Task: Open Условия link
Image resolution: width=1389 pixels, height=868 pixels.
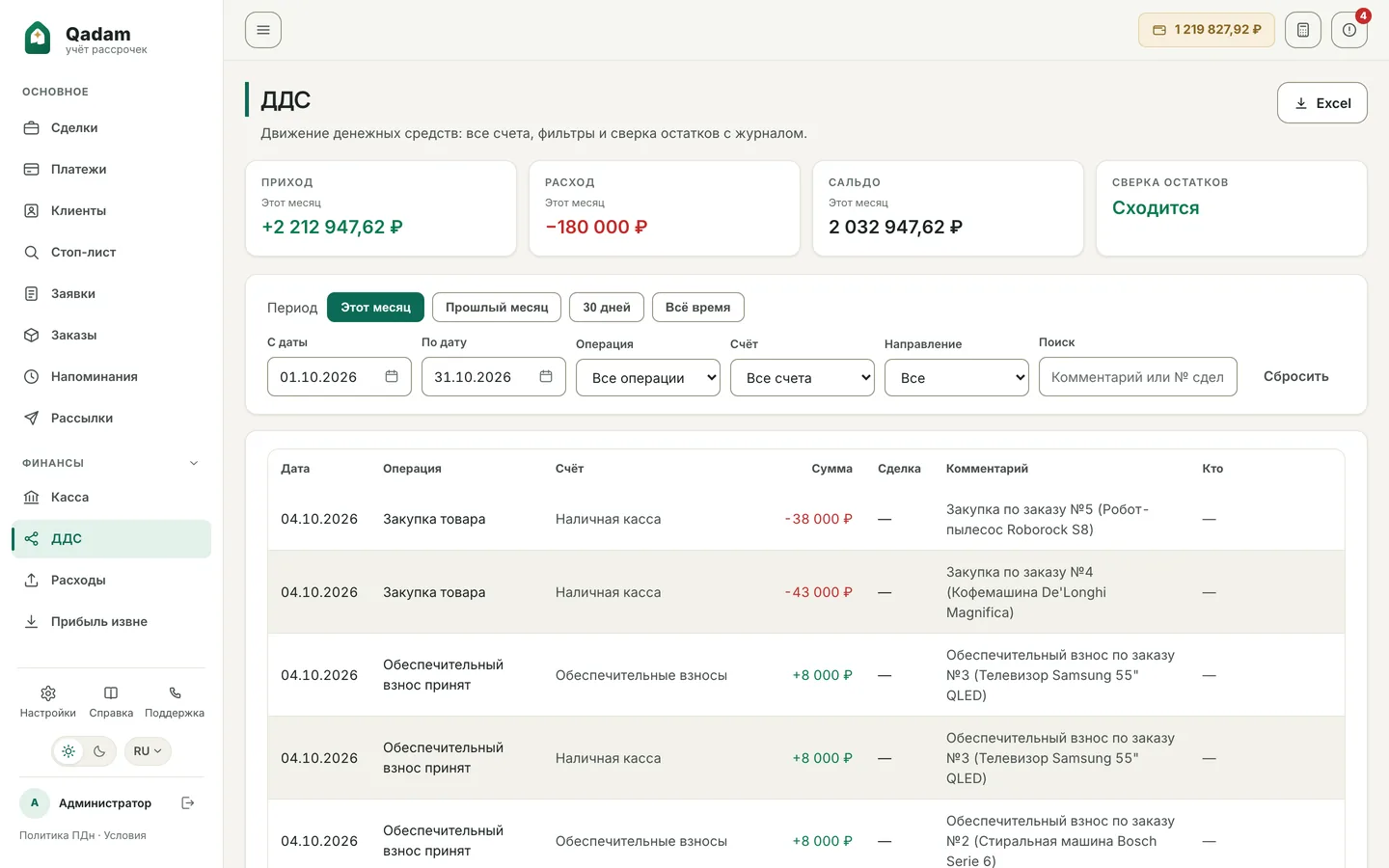Action: click(x=125, y=836)
